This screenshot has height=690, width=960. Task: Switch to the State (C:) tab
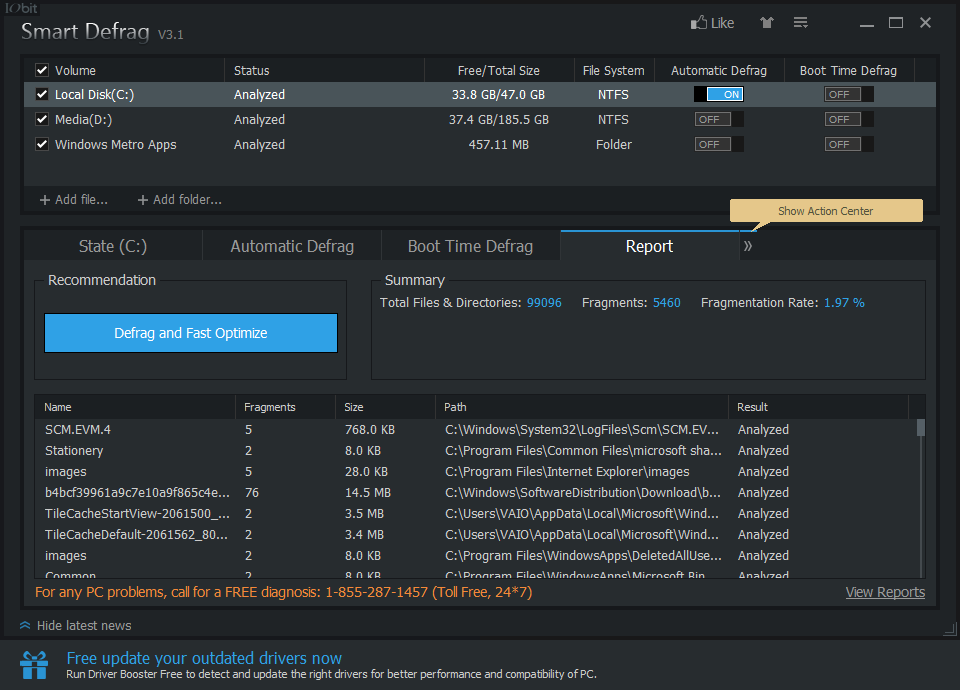(113, 246)
